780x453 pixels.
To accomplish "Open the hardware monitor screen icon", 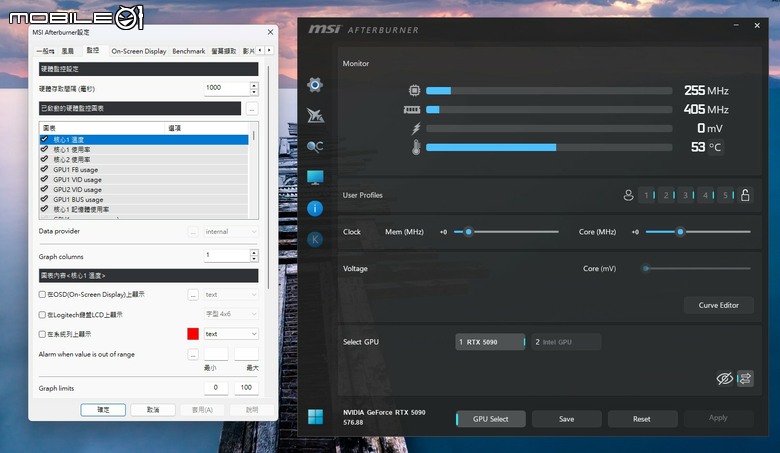I will tap(315, 177).
